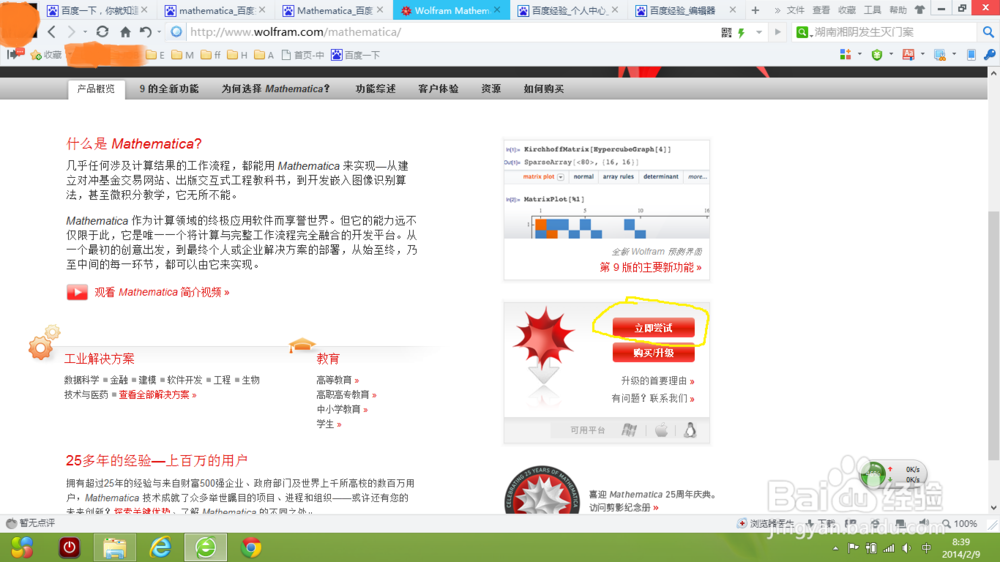
Task: Expand the undo closed tabs dropdown
Action: [159, 32]
